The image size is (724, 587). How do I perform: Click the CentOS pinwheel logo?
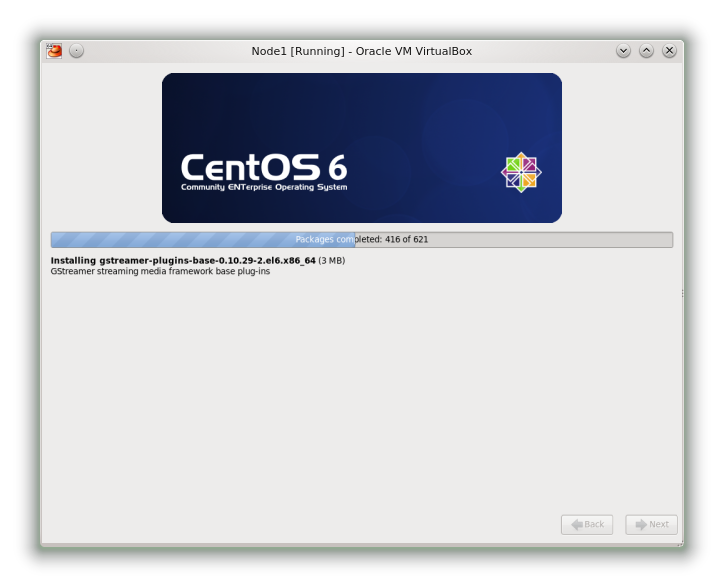tap(521, 172)
